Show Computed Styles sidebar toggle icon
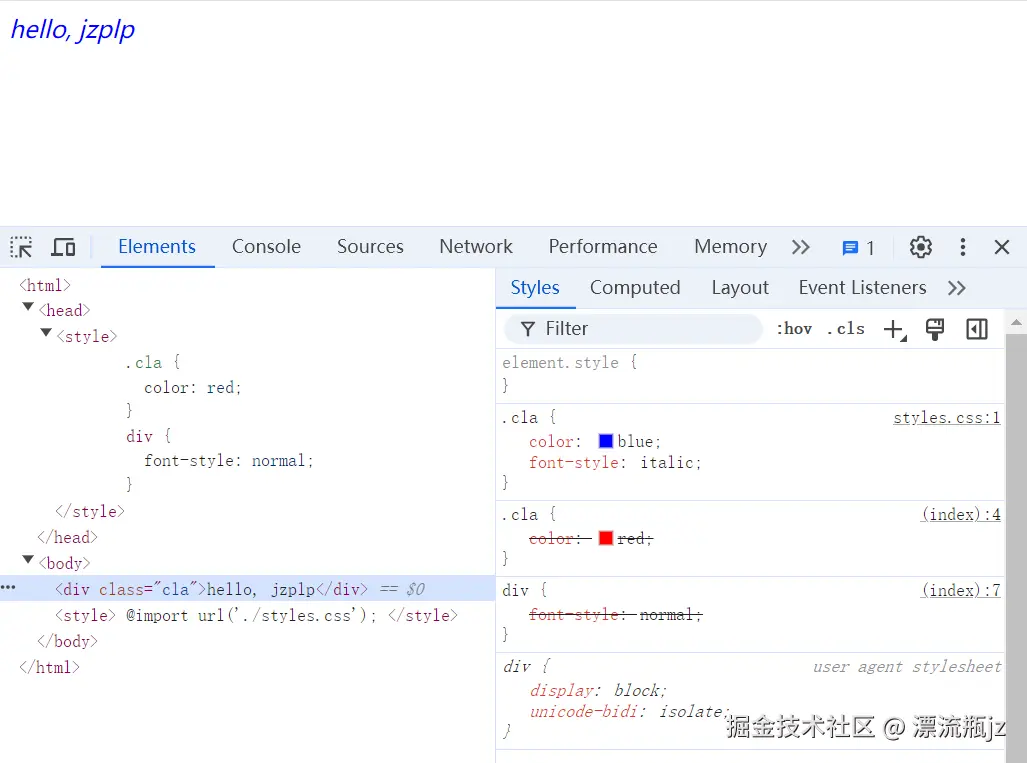This screenshot has width=1027, height=763. pyautogui.click(x=977, y=329)
